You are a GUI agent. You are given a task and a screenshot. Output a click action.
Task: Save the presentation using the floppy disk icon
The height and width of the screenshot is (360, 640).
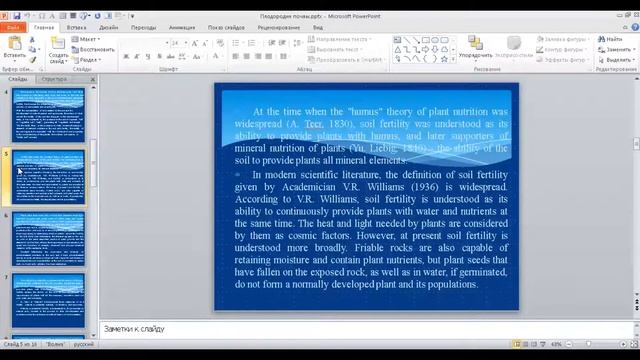pyautogui.click(x=17, y=16)
